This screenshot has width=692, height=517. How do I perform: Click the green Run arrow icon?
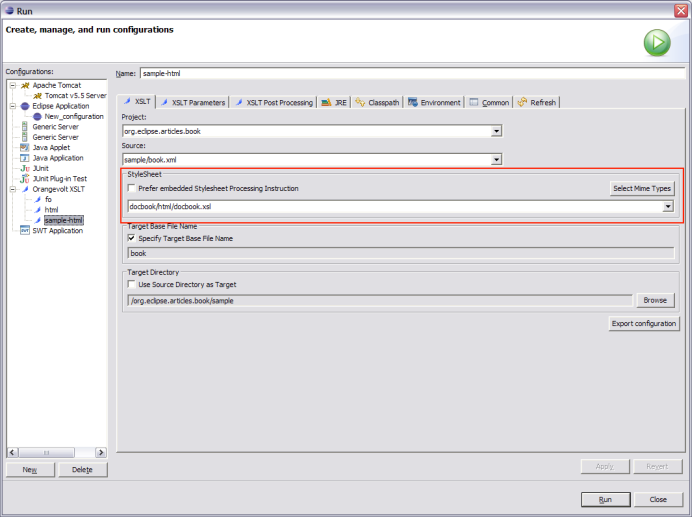[x=657, y=43]
